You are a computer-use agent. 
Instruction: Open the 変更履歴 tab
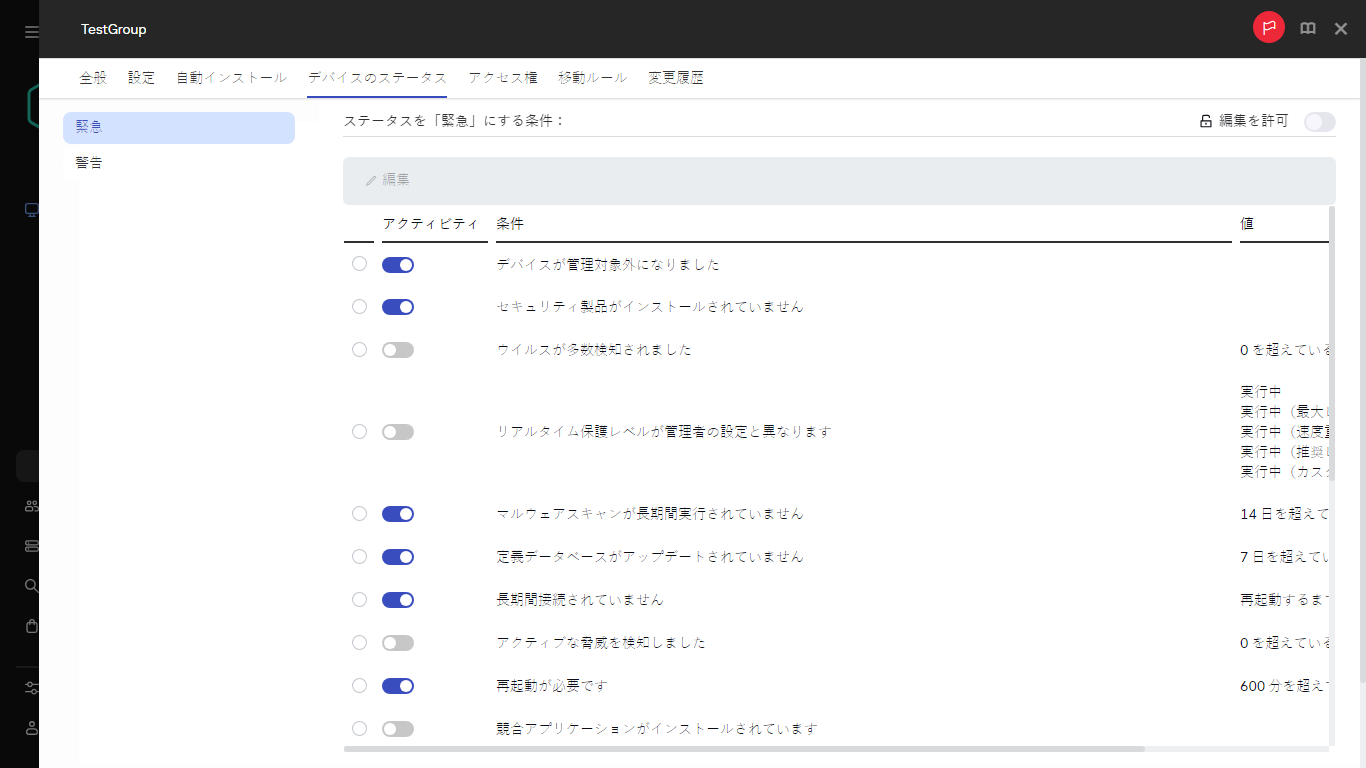[x=675, y=77]
